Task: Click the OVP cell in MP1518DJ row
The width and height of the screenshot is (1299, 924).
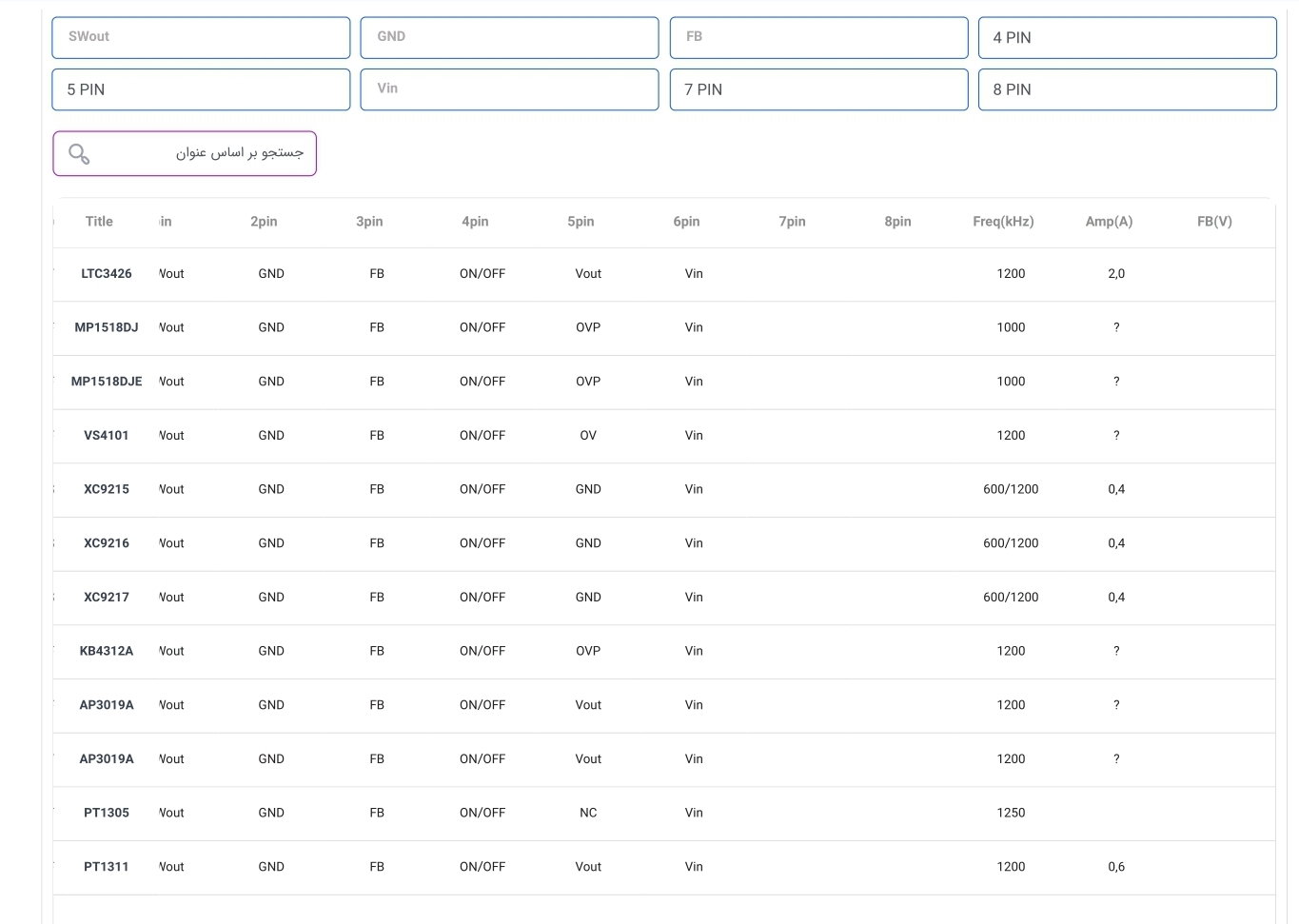Action: (588, 327)
